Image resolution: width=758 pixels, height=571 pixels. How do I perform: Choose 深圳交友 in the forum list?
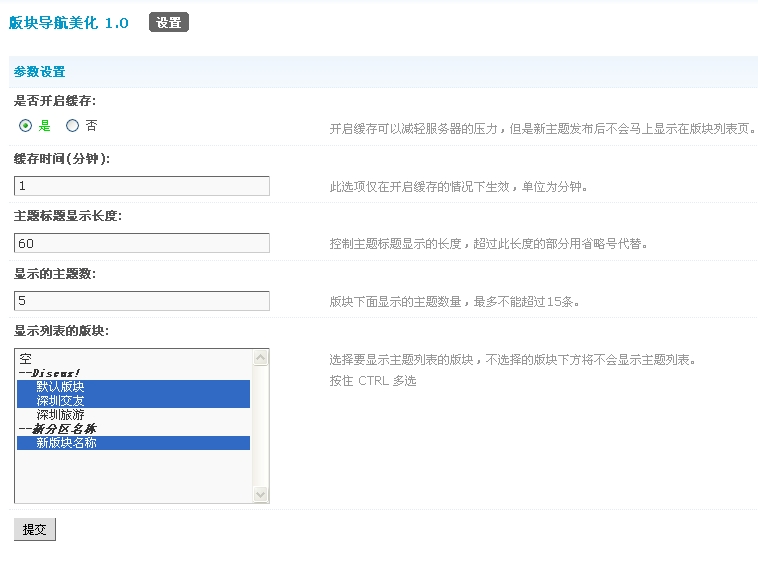(x=60, y=400)
